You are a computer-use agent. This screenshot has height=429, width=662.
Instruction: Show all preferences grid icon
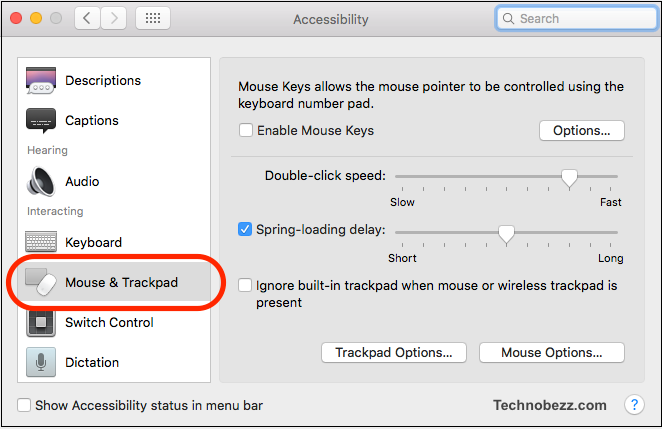(153, 18)
